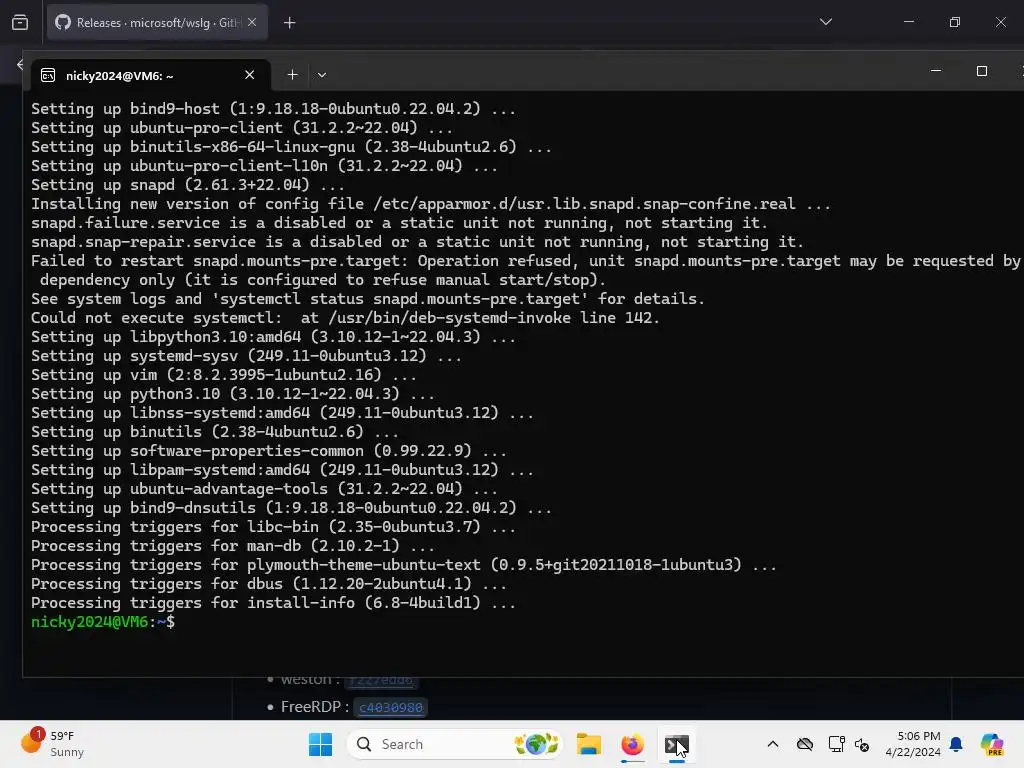Open the terminal profiles dropdown
Viewport: 1024px width, 768px height.
point(322,75)
